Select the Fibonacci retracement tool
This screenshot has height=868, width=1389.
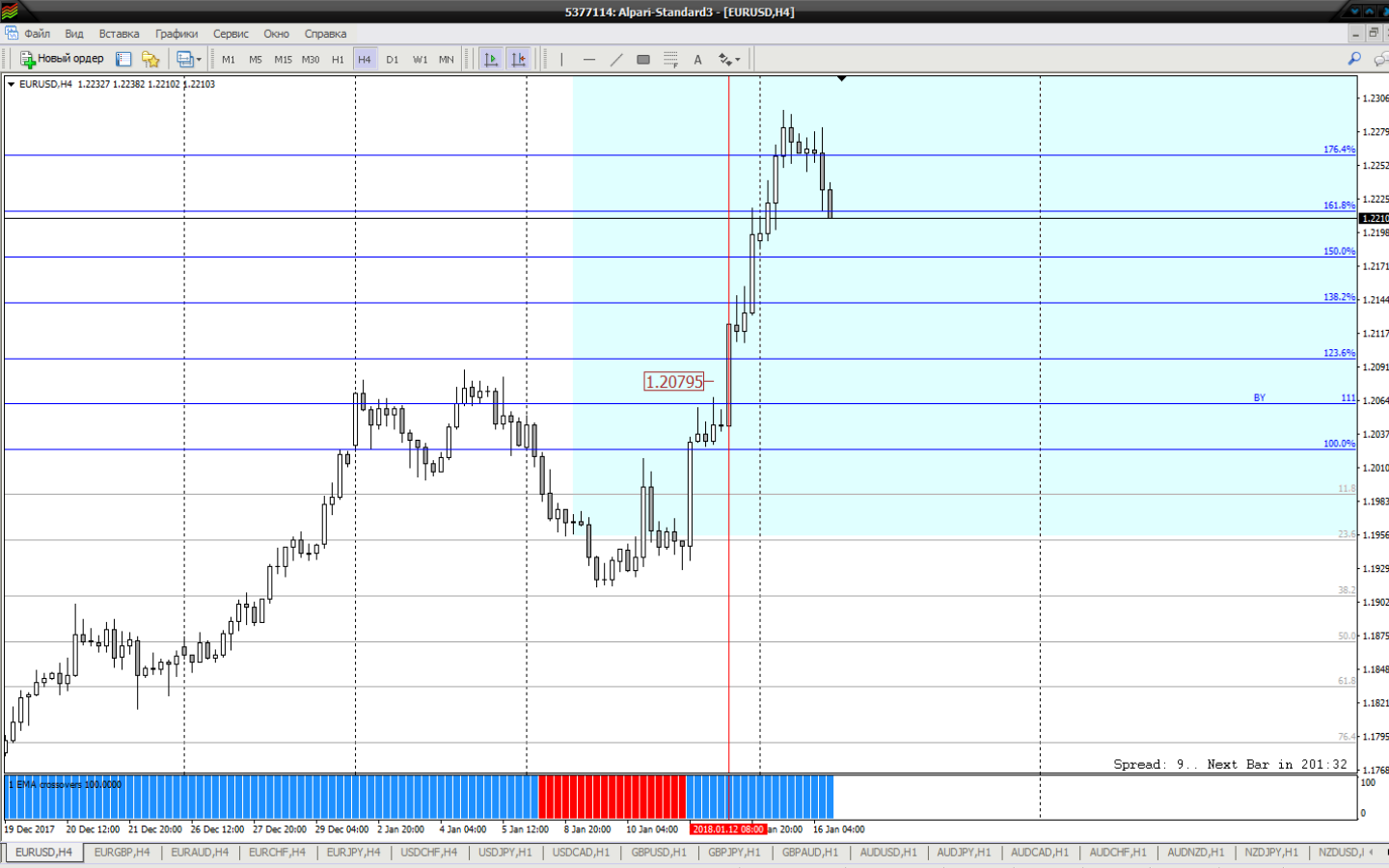coord(670,60)
